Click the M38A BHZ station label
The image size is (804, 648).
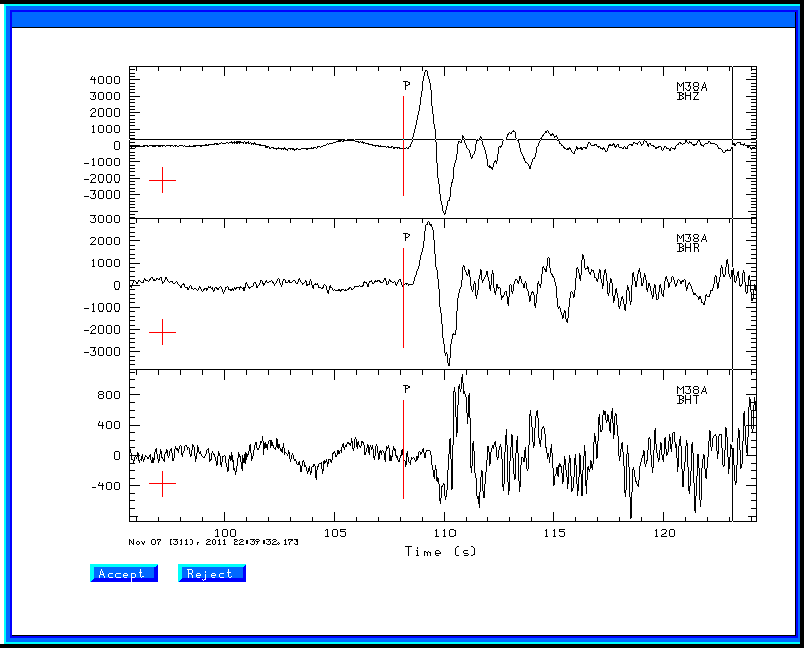[691, 91]
